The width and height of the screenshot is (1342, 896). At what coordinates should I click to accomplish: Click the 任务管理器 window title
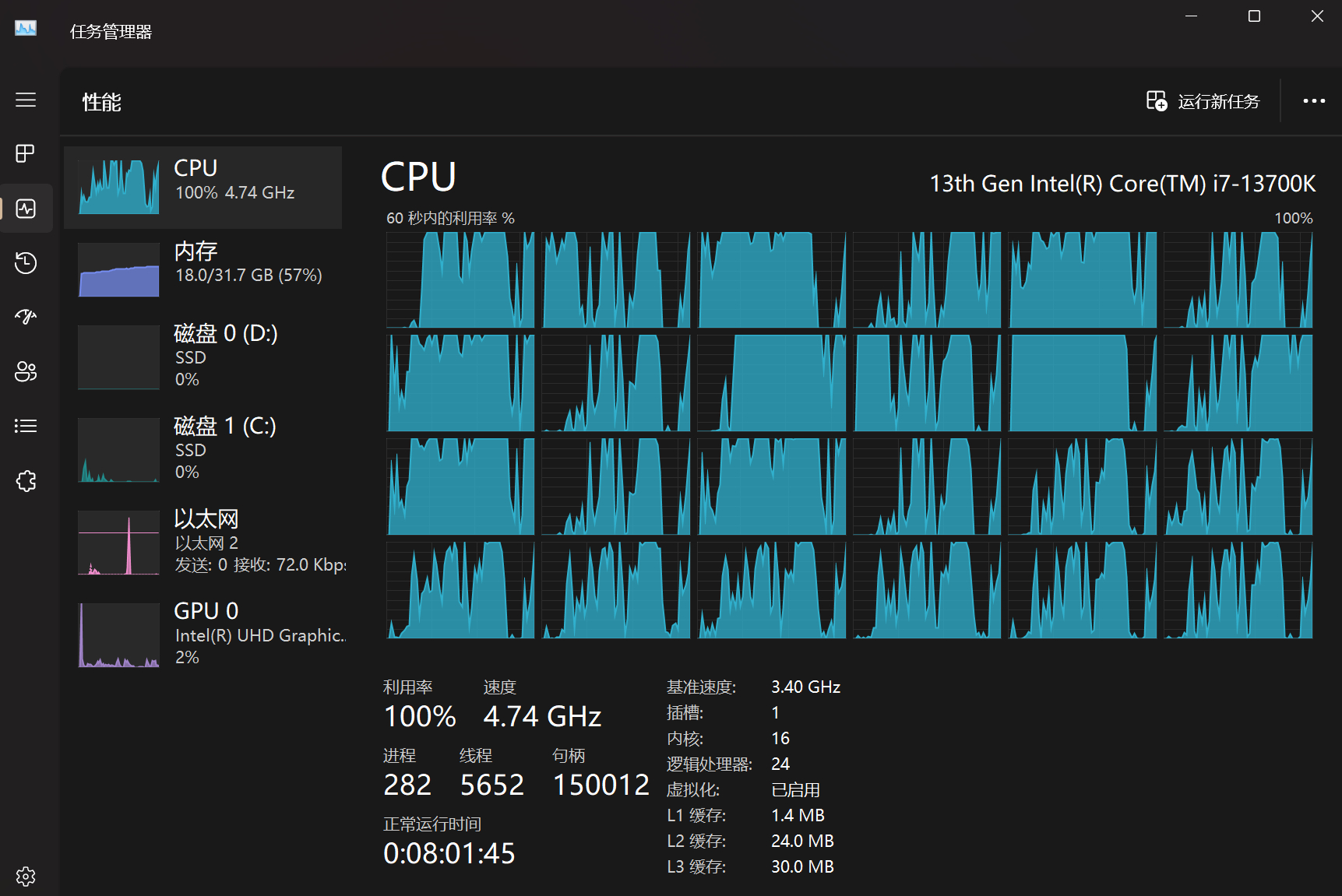pyautogui.click(x=111, y=32)
